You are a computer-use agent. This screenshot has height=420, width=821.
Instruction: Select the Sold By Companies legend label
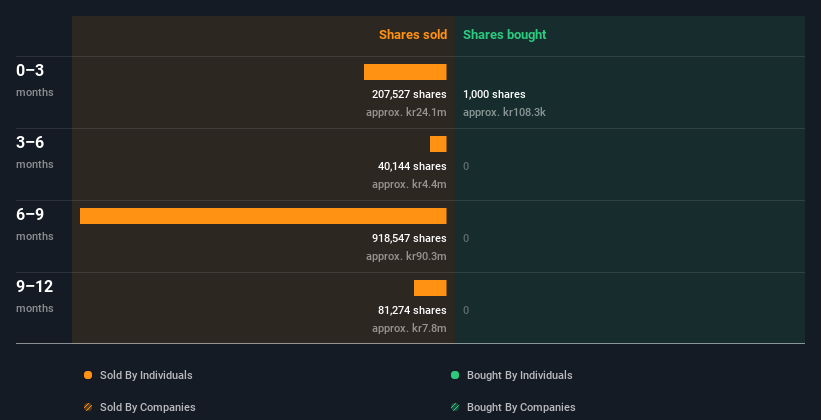click(x=148, y=407)
